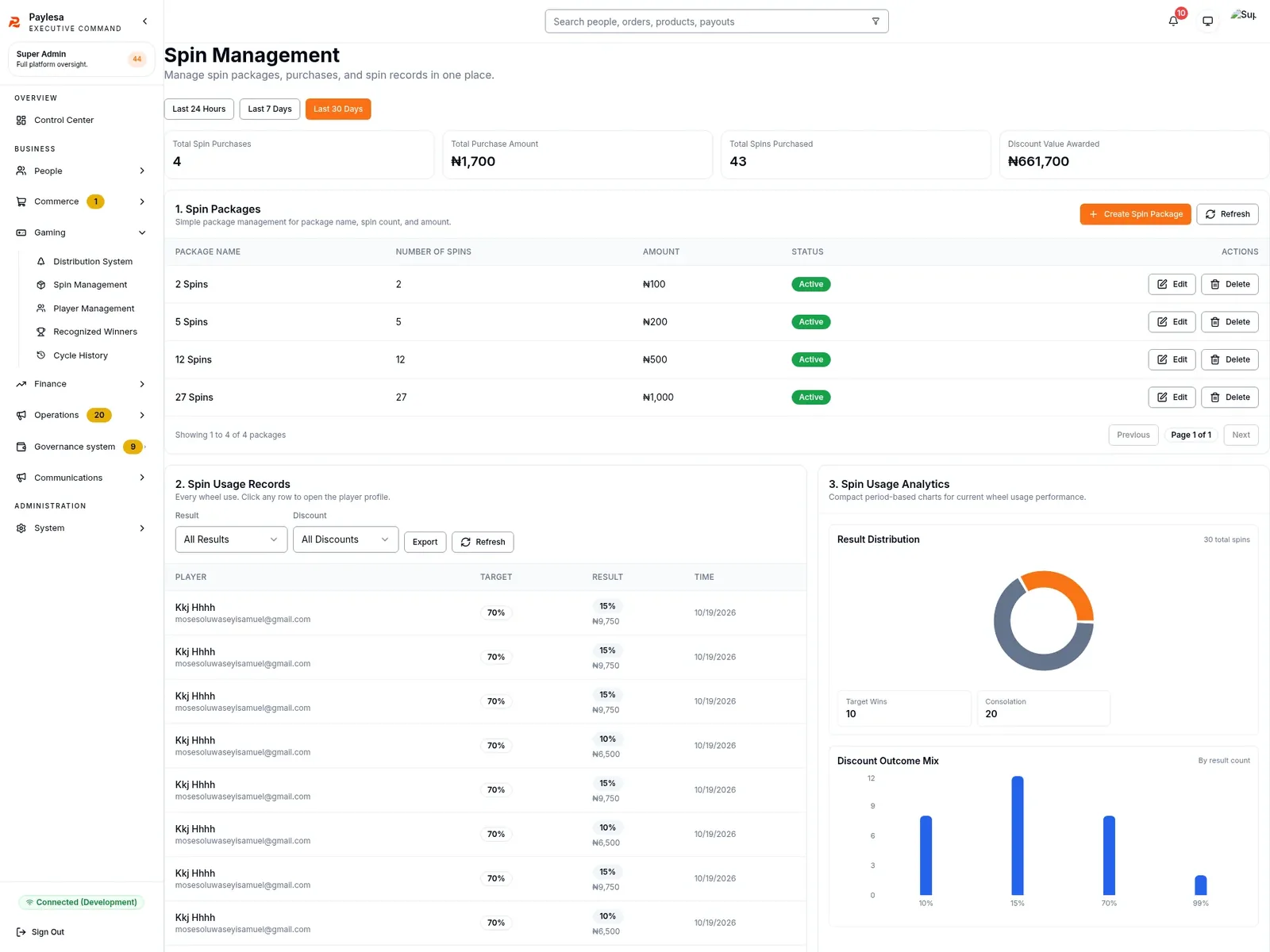Open Player Management in sidebar

92,309
